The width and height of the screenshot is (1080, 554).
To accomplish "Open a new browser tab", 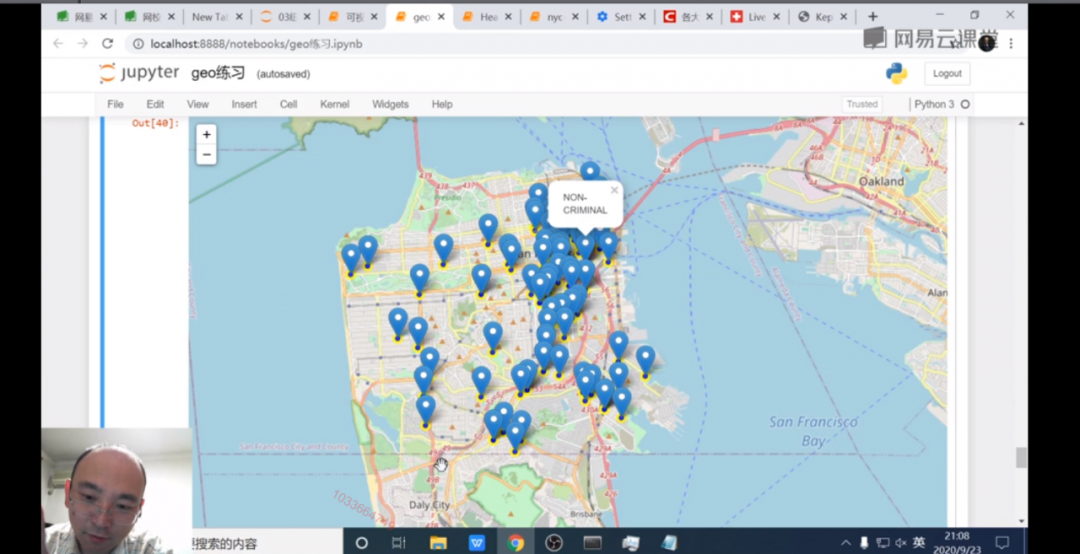I will tap(872, 17).
